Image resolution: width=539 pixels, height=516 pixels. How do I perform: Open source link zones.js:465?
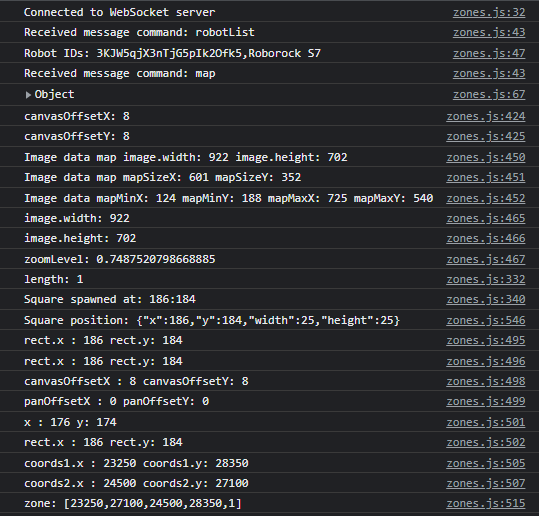(x=486, y=218)
